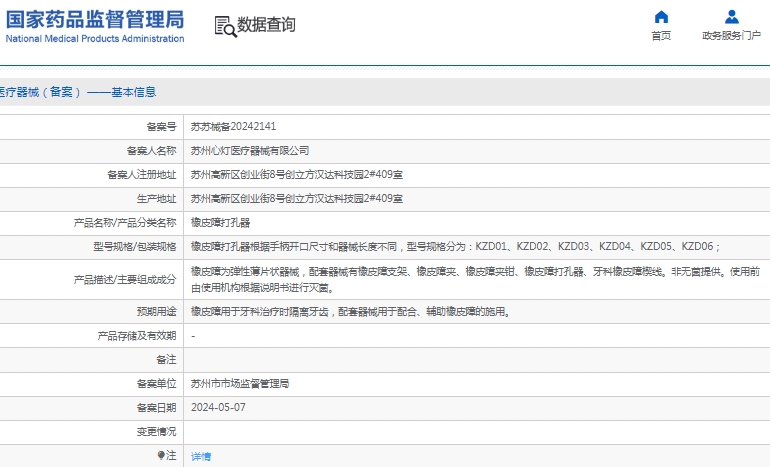Click the product description paragraph text
This screenshot has width=770, height=467.
475,279
